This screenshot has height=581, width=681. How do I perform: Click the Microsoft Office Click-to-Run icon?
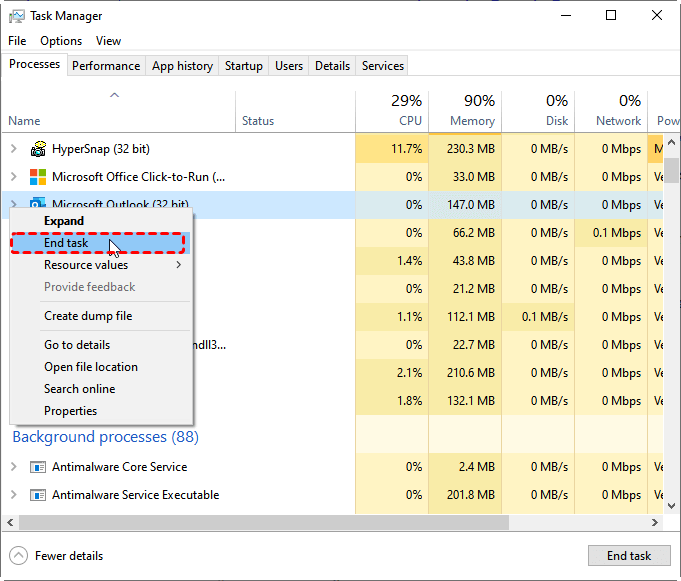point(38,177)
